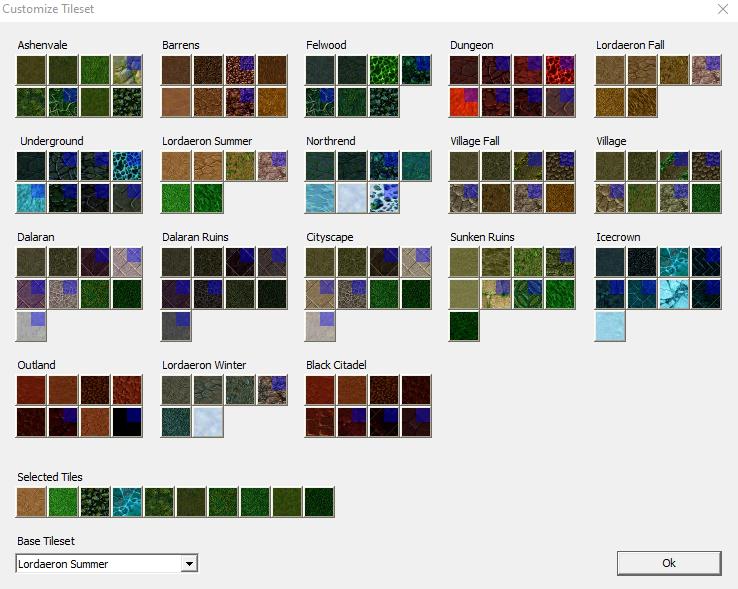Close the Customize Tileset dialog

(x=723, y=9)
